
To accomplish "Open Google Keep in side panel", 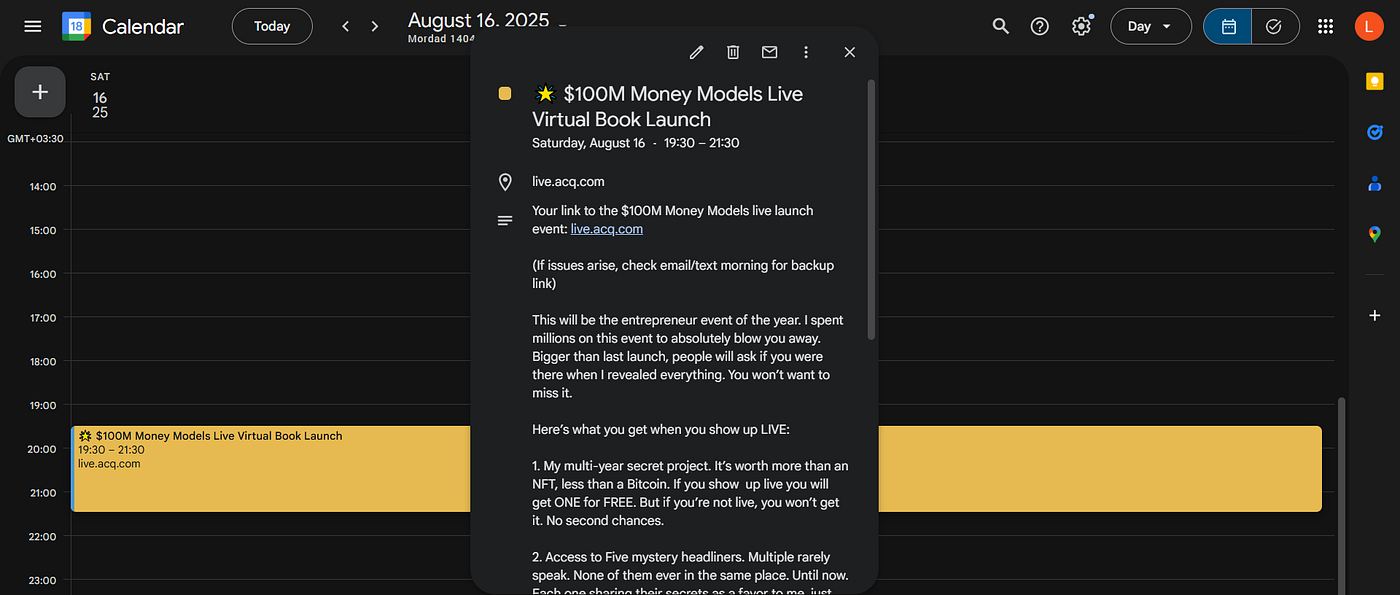I will coord(1375,82).
